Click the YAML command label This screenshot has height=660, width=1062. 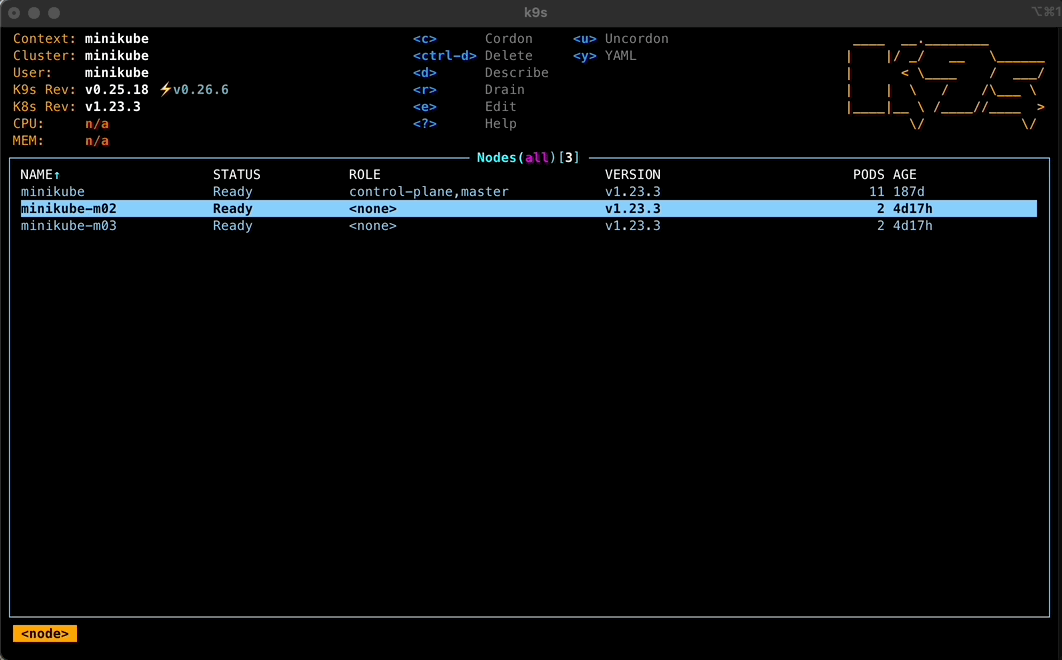point(620,56)
